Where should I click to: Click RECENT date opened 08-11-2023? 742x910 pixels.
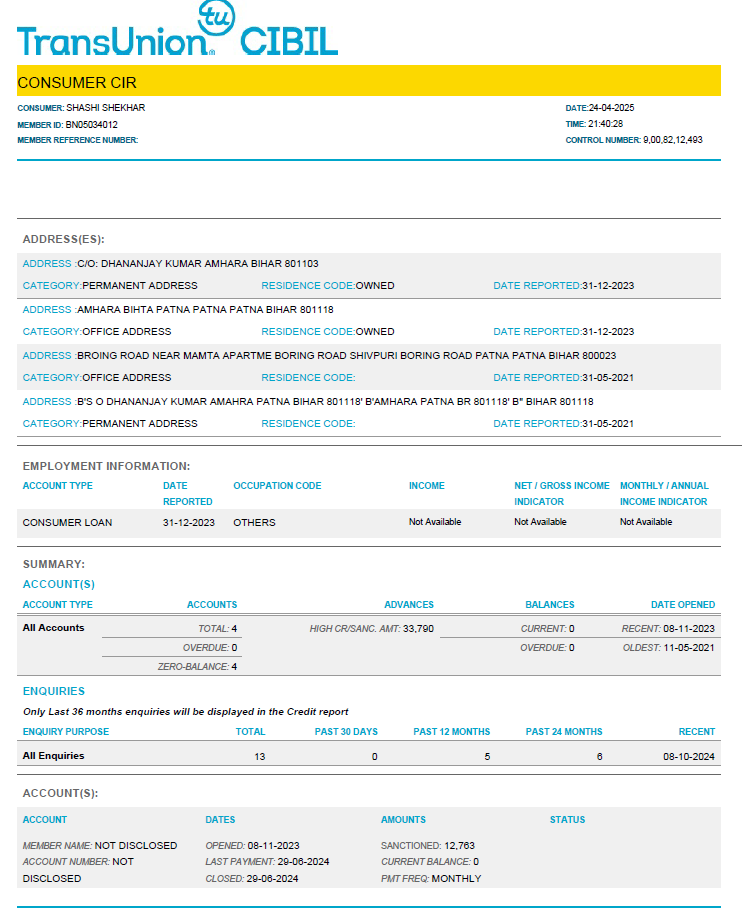pos(668,629)
